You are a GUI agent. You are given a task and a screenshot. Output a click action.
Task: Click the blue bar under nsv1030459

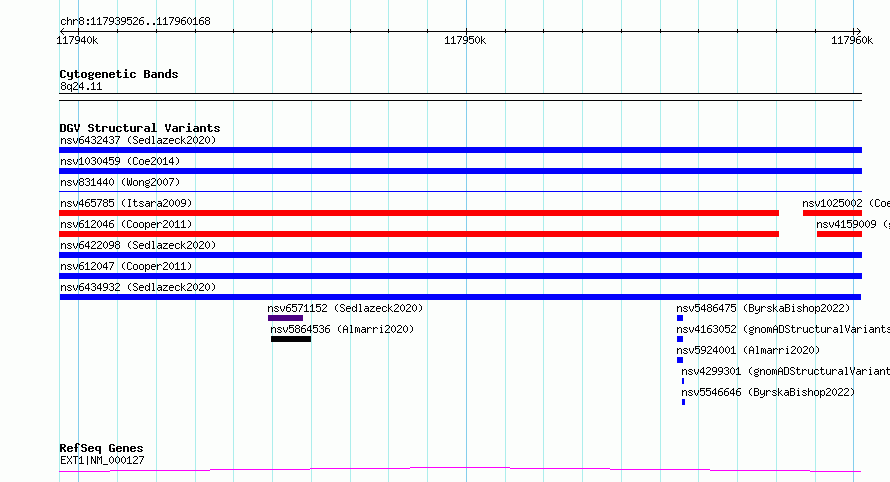460,171
